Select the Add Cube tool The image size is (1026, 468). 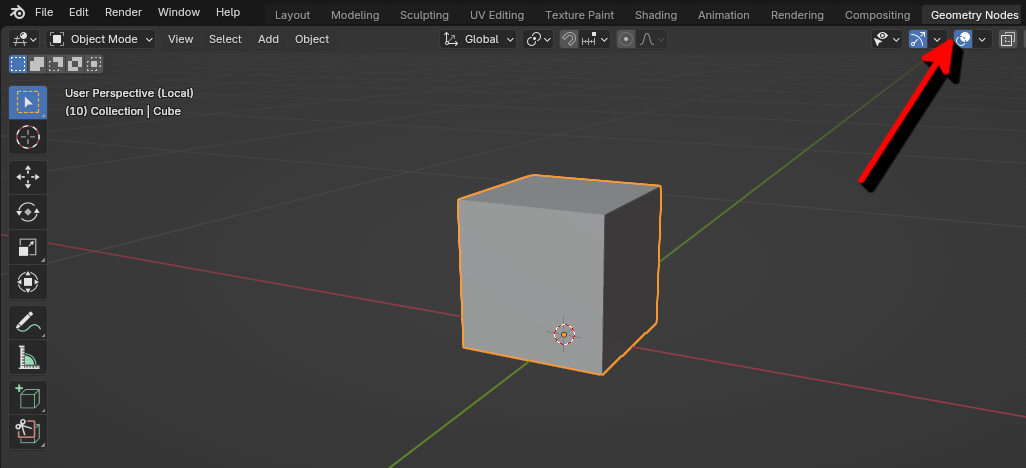[27, 397]
